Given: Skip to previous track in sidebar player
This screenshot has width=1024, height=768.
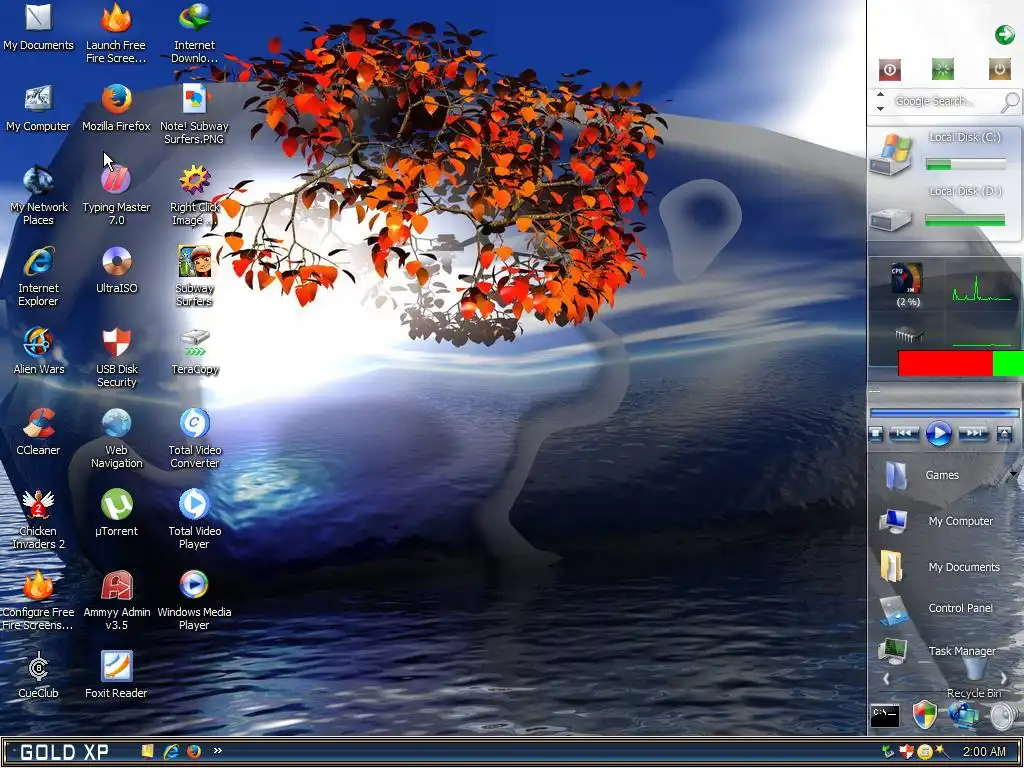Looking at the screenshot, I should [904, 433].
